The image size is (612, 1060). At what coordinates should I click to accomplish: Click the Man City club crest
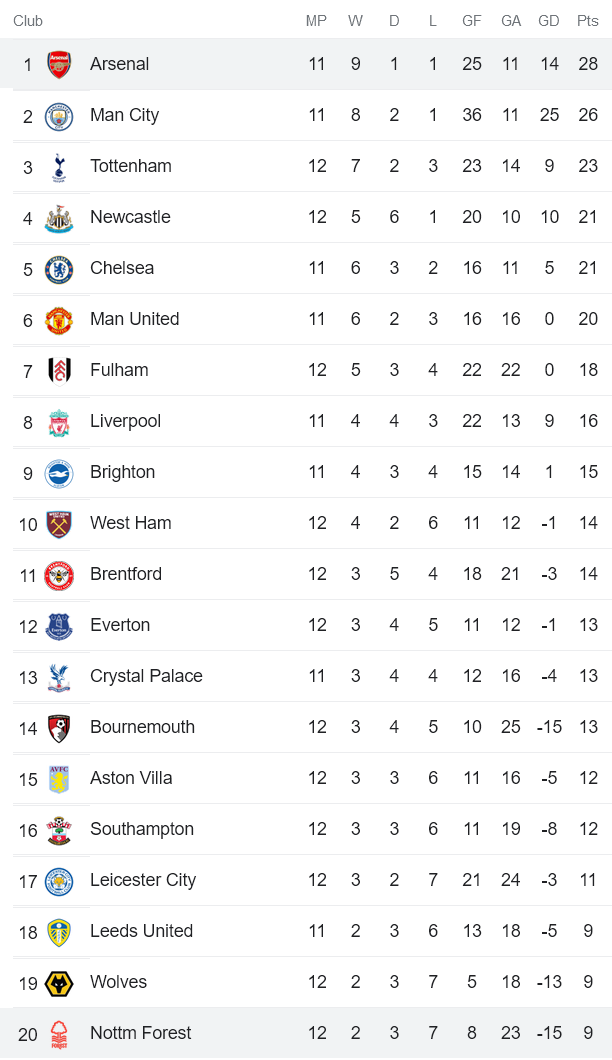[59, 116]
